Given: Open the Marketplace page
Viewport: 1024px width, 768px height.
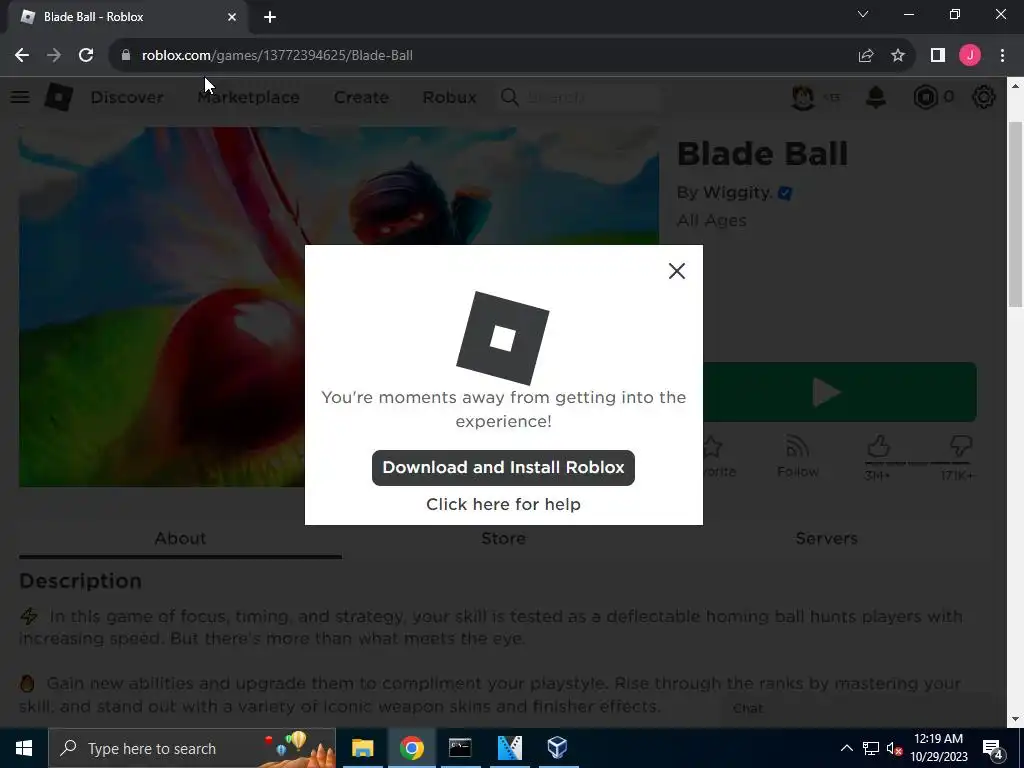Looking at the screenshot, I should click(x=248, y=97).
